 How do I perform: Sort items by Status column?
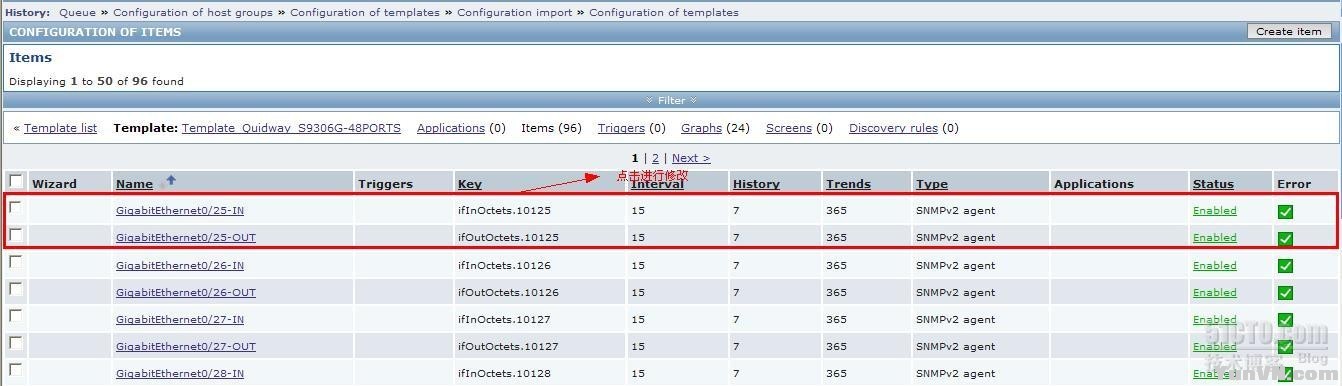1213,184
